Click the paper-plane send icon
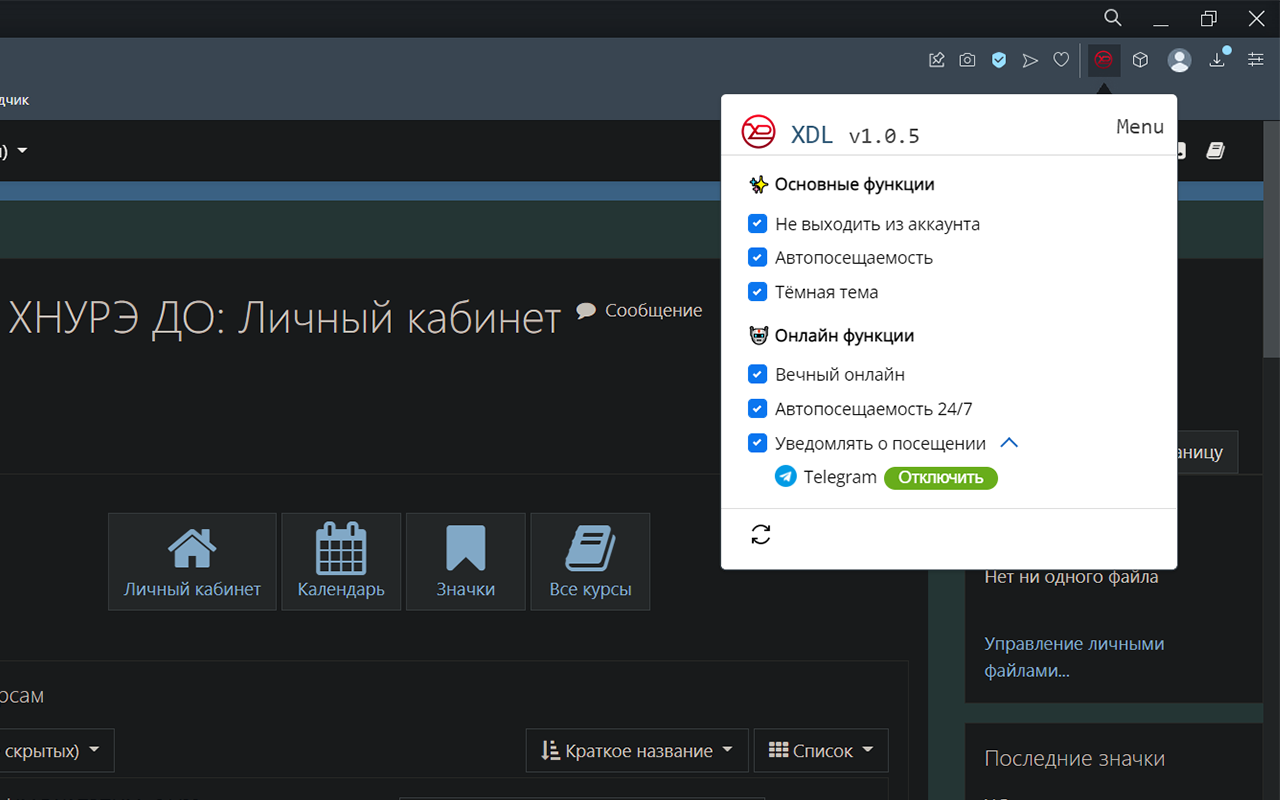The image size is (1280, 800). point(1030,60)
